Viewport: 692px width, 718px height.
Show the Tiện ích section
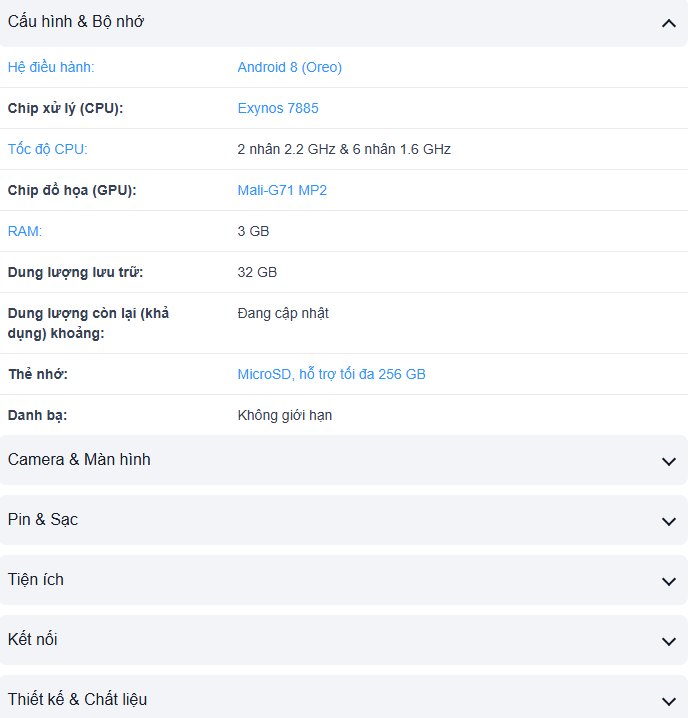pos(36,579)
